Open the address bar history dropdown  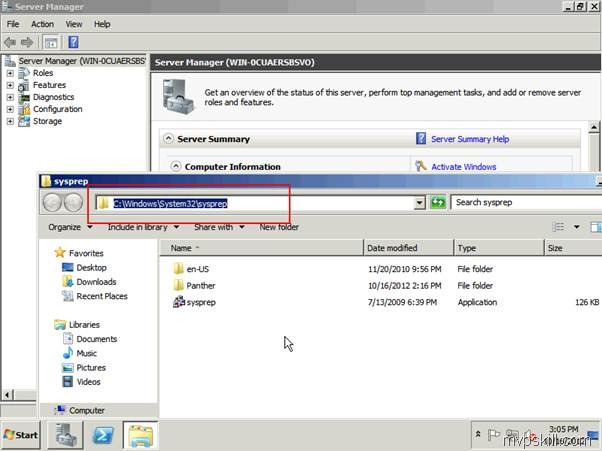(x=420, y=202)
